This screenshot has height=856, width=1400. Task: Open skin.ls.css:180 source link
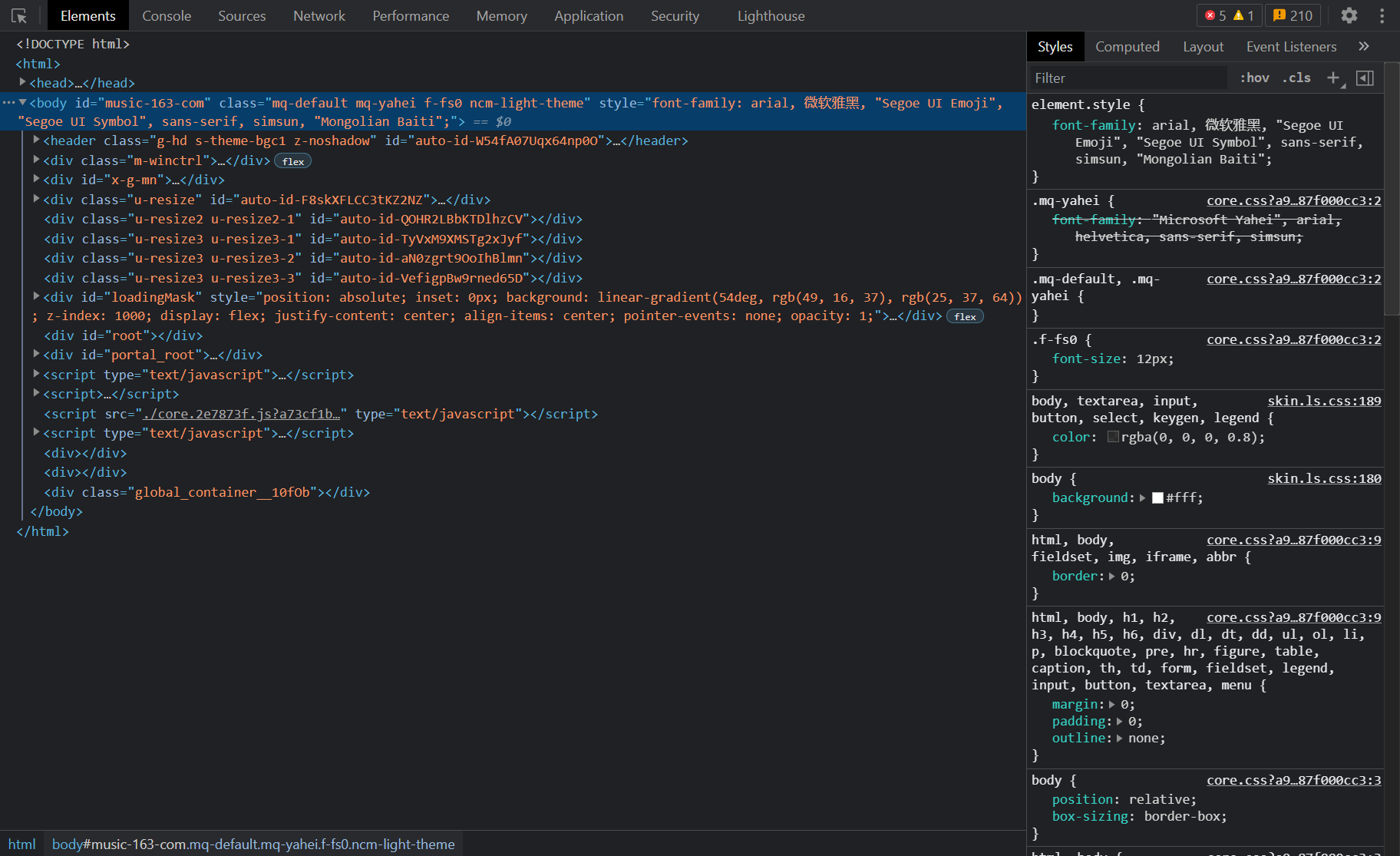(1324, 479)
